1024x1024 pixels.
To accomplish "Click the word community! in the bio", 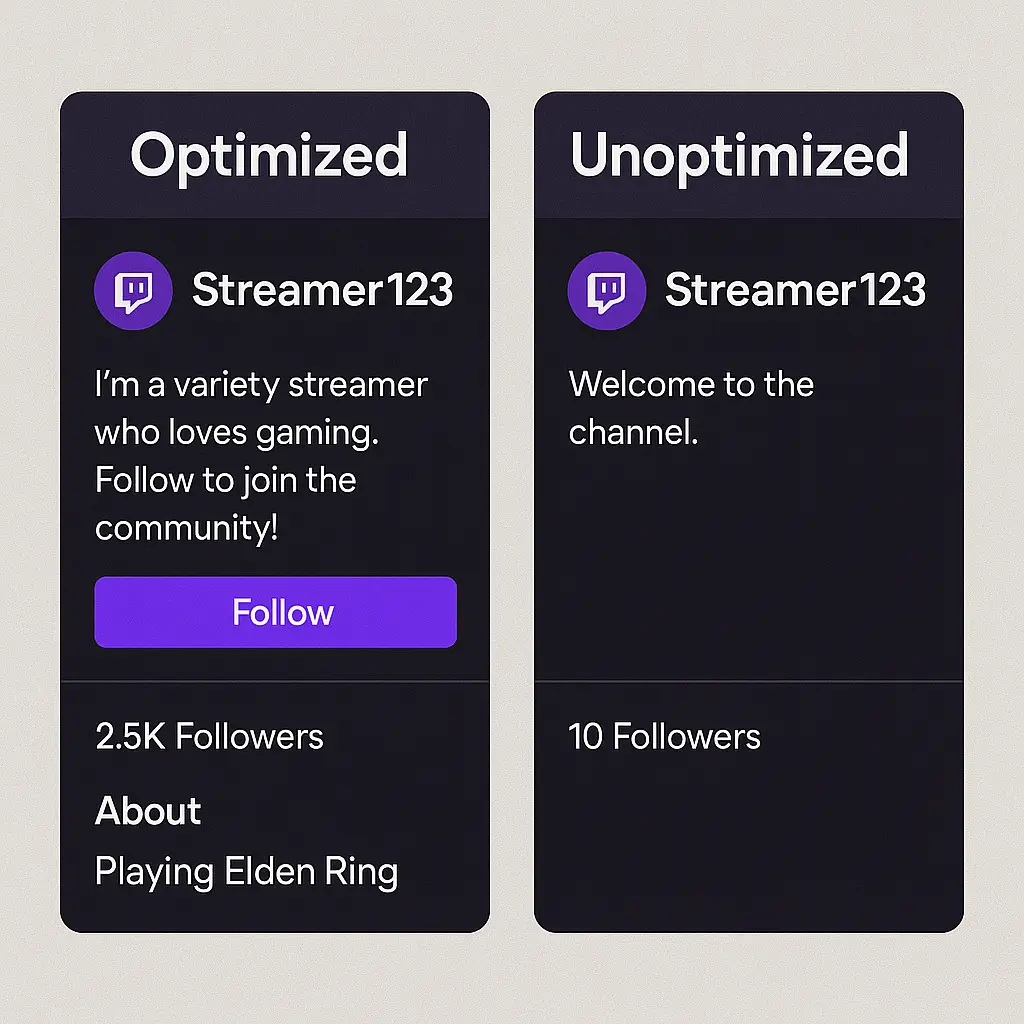I will point(187,528).
